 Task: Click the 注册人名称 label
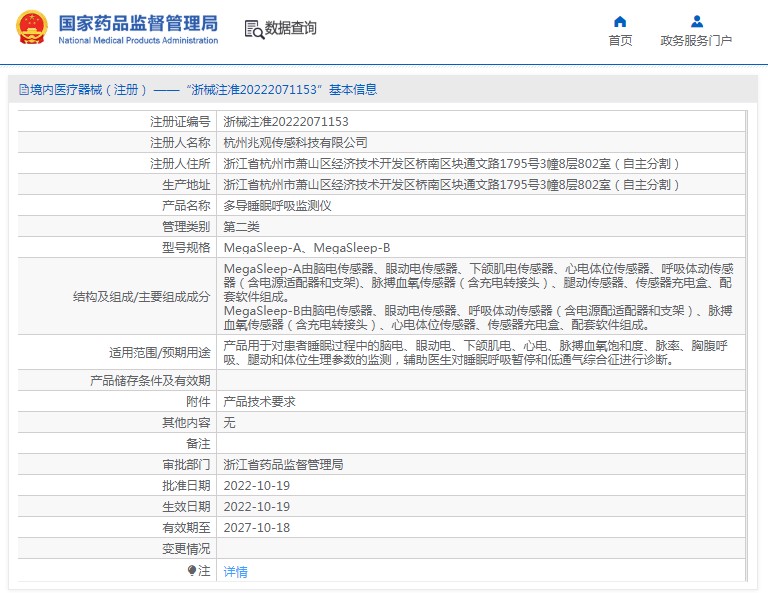(180, 142)
